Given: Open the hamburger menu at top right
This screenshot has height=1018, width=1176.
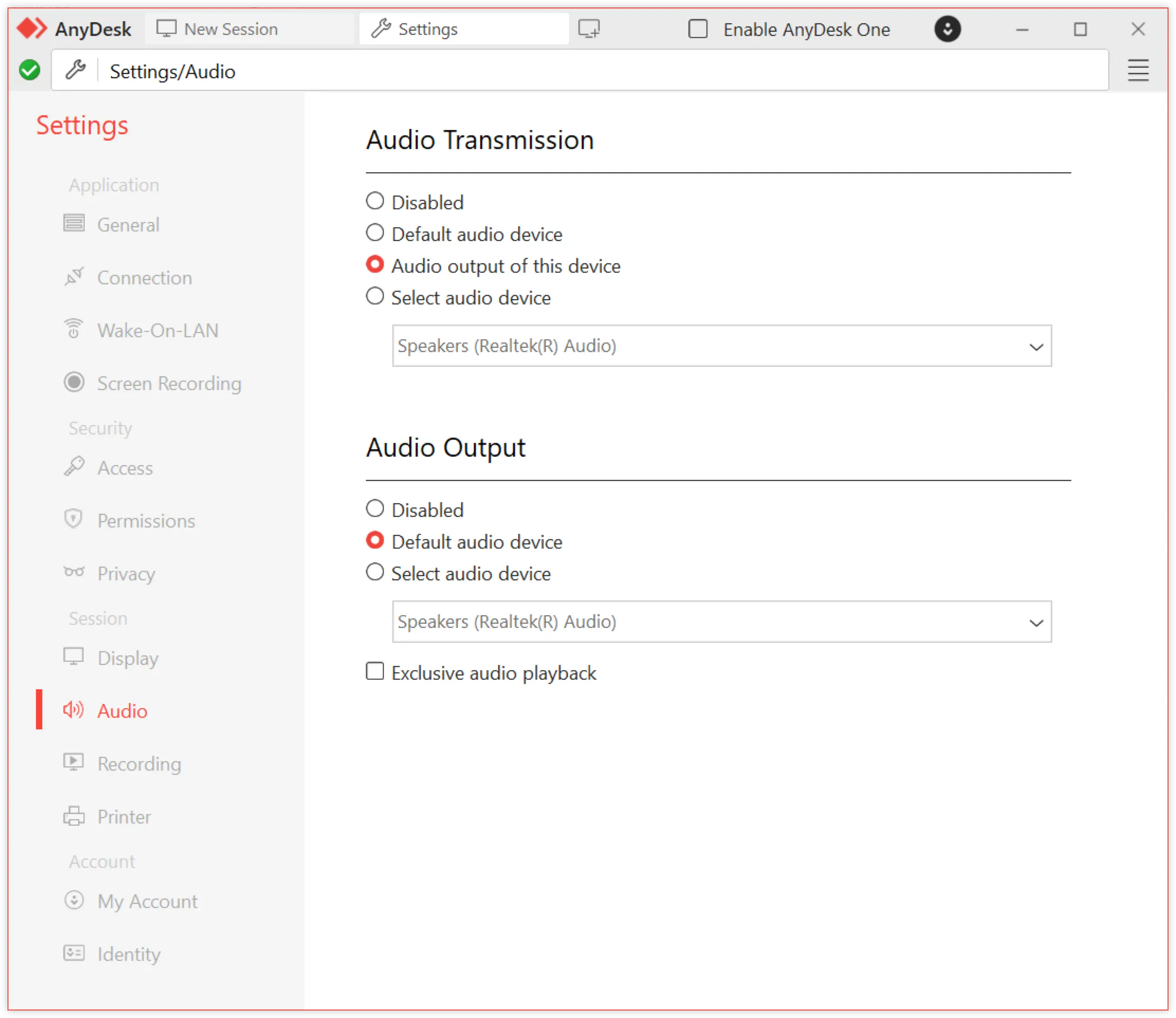Looking at the screenshot, I should [x=1138, y=70].
